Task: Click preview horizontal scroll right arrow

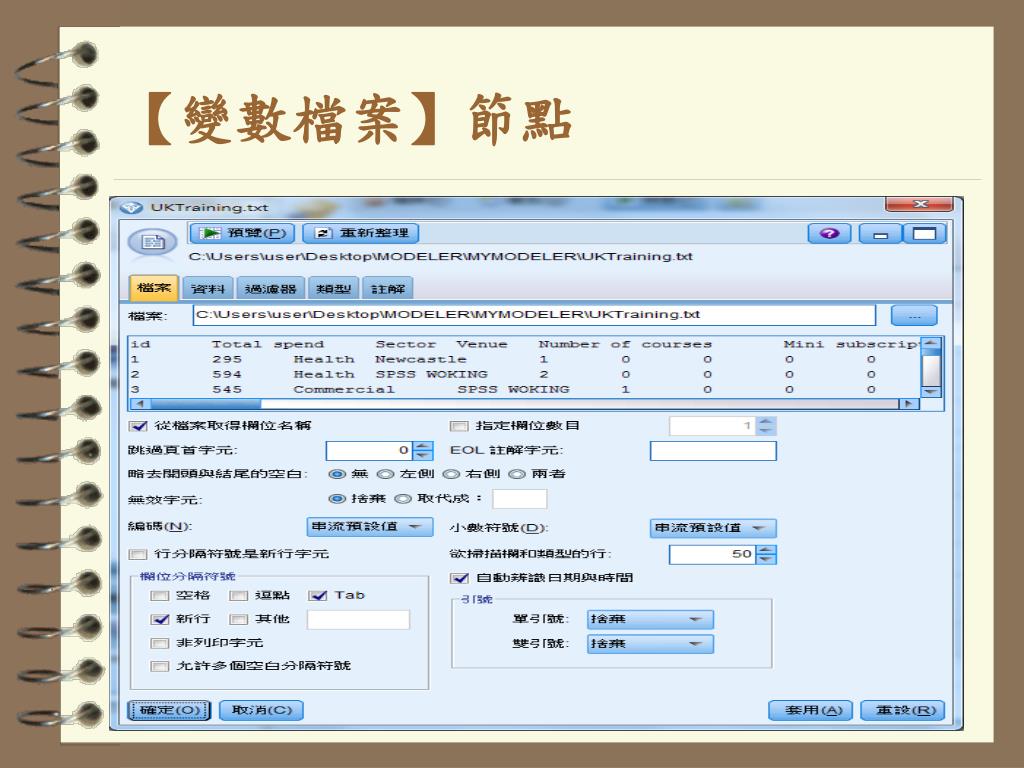Action: pyautogui.click(x=908, y=404)
